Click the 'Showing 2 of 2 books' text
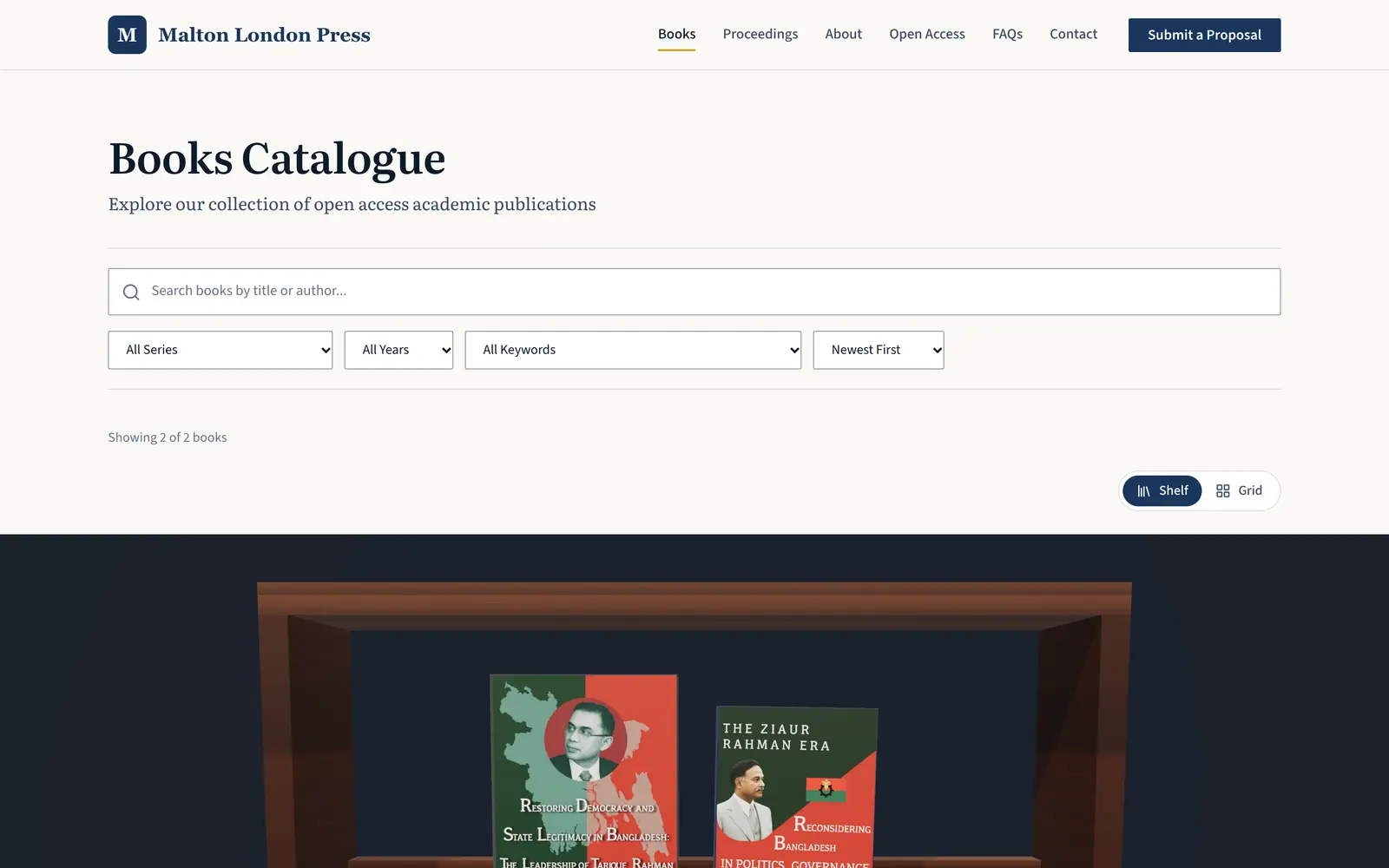 pyautogui.click(x=168, y=437)
